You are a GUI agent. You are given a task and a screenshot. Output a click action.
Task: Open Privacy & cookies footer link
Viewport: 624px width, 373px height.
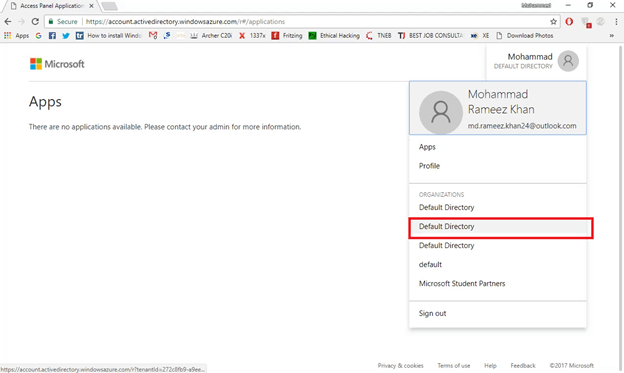pyautogui.click(x=400, y=365)
